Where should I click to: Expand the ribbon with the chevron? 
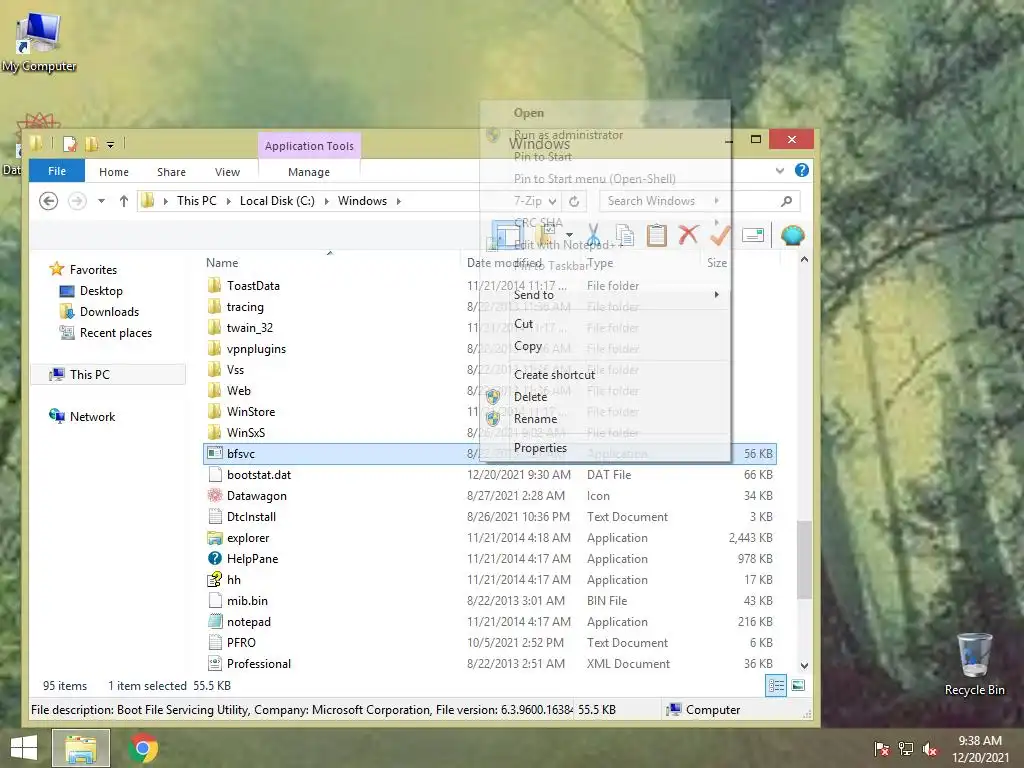780,170
